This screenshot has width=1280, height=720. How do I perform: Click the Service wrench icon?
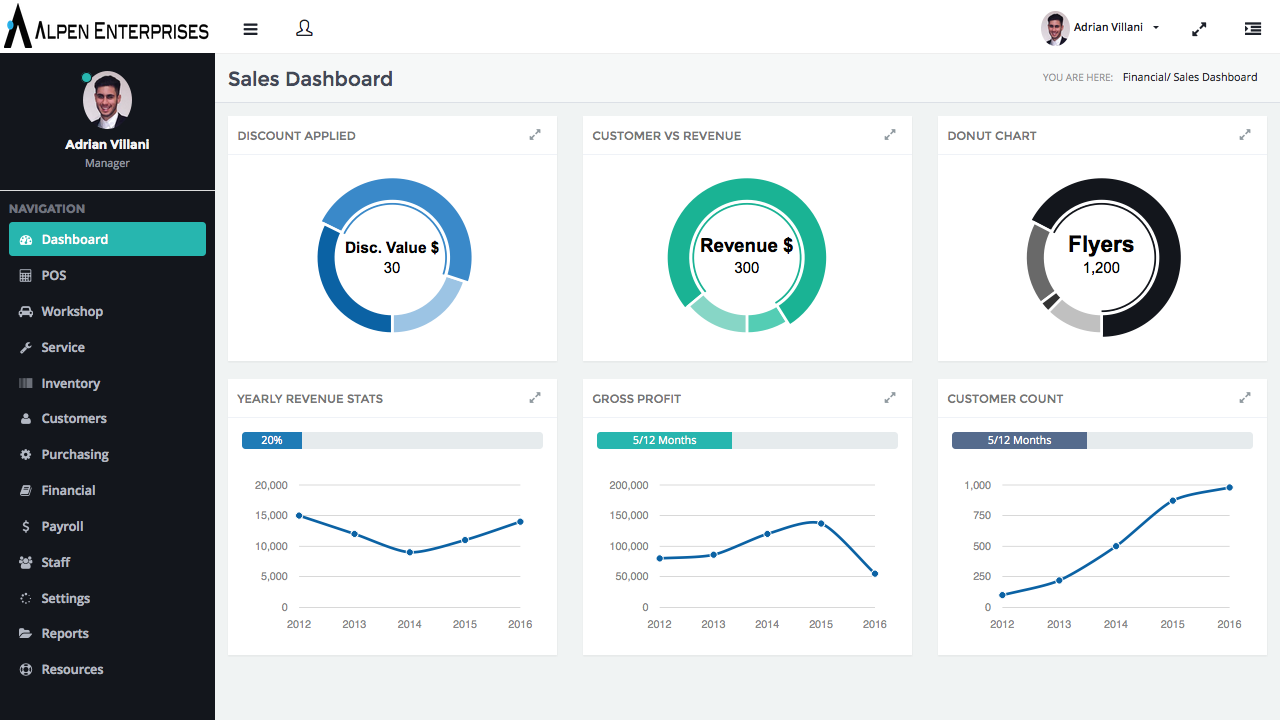(x=26, y=347)
